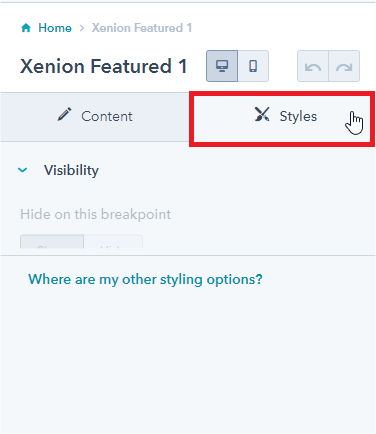Viewport: 376px width, 434px height.
Task: Click the paintbrush icon on Styles tab
Action: [262, 114]
